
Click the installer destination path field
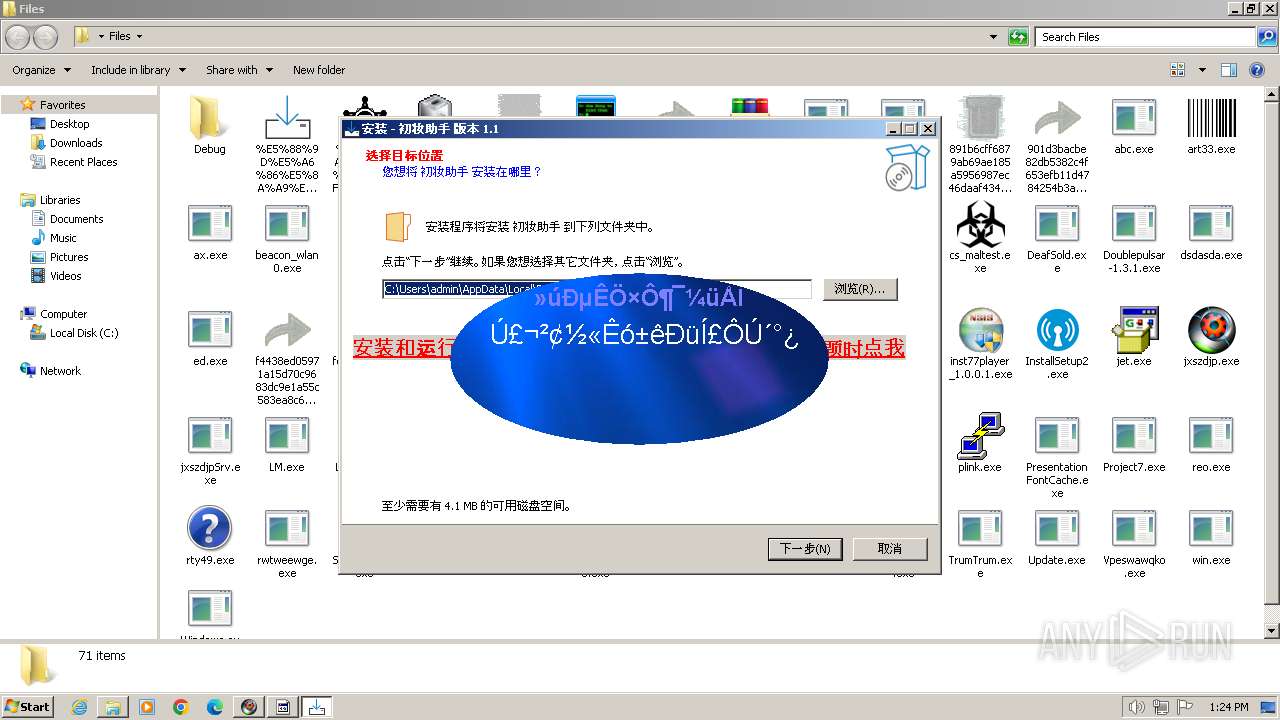[597, 289]
